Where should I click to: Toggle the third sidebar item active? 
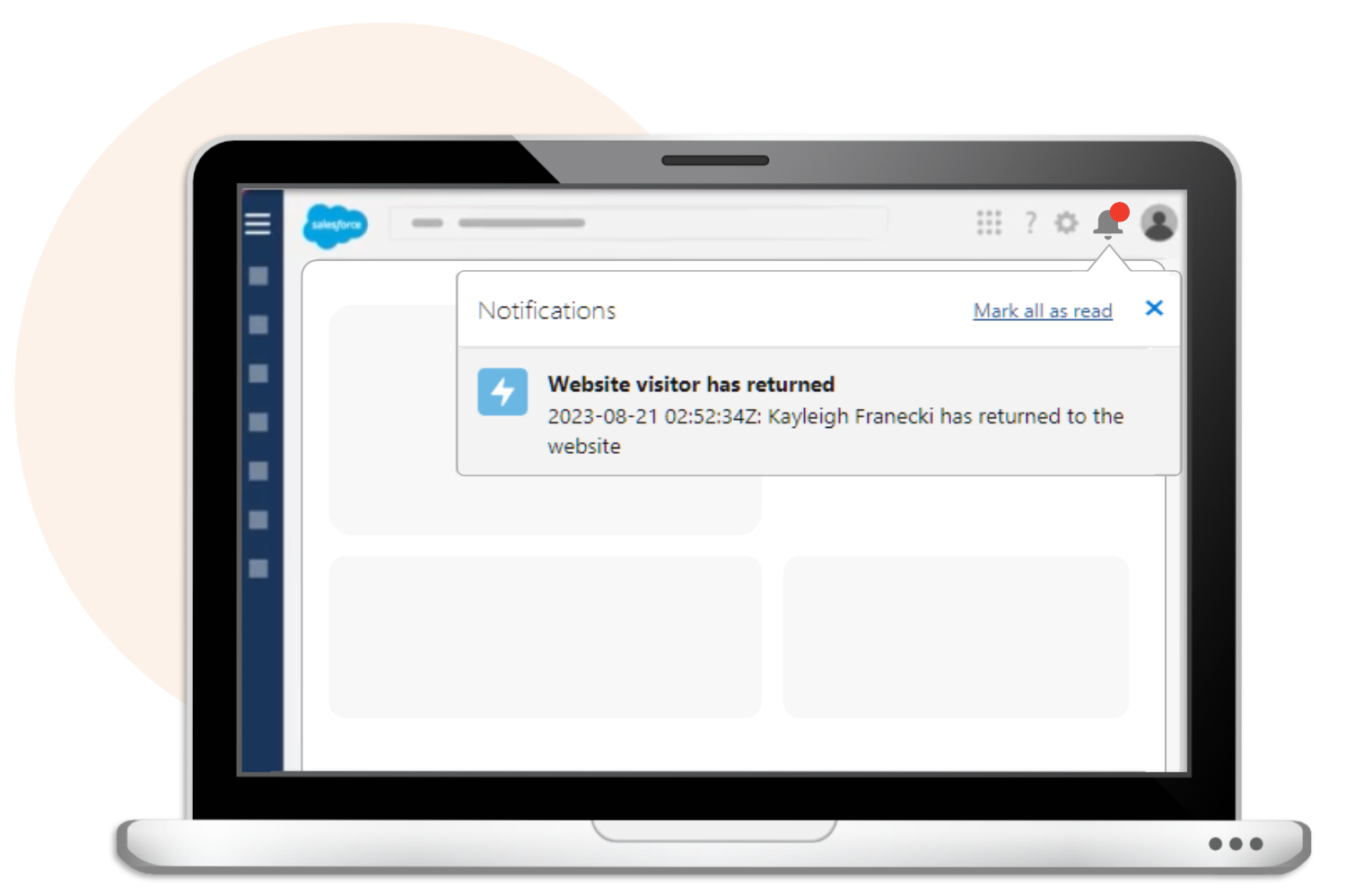pos(258,369)
